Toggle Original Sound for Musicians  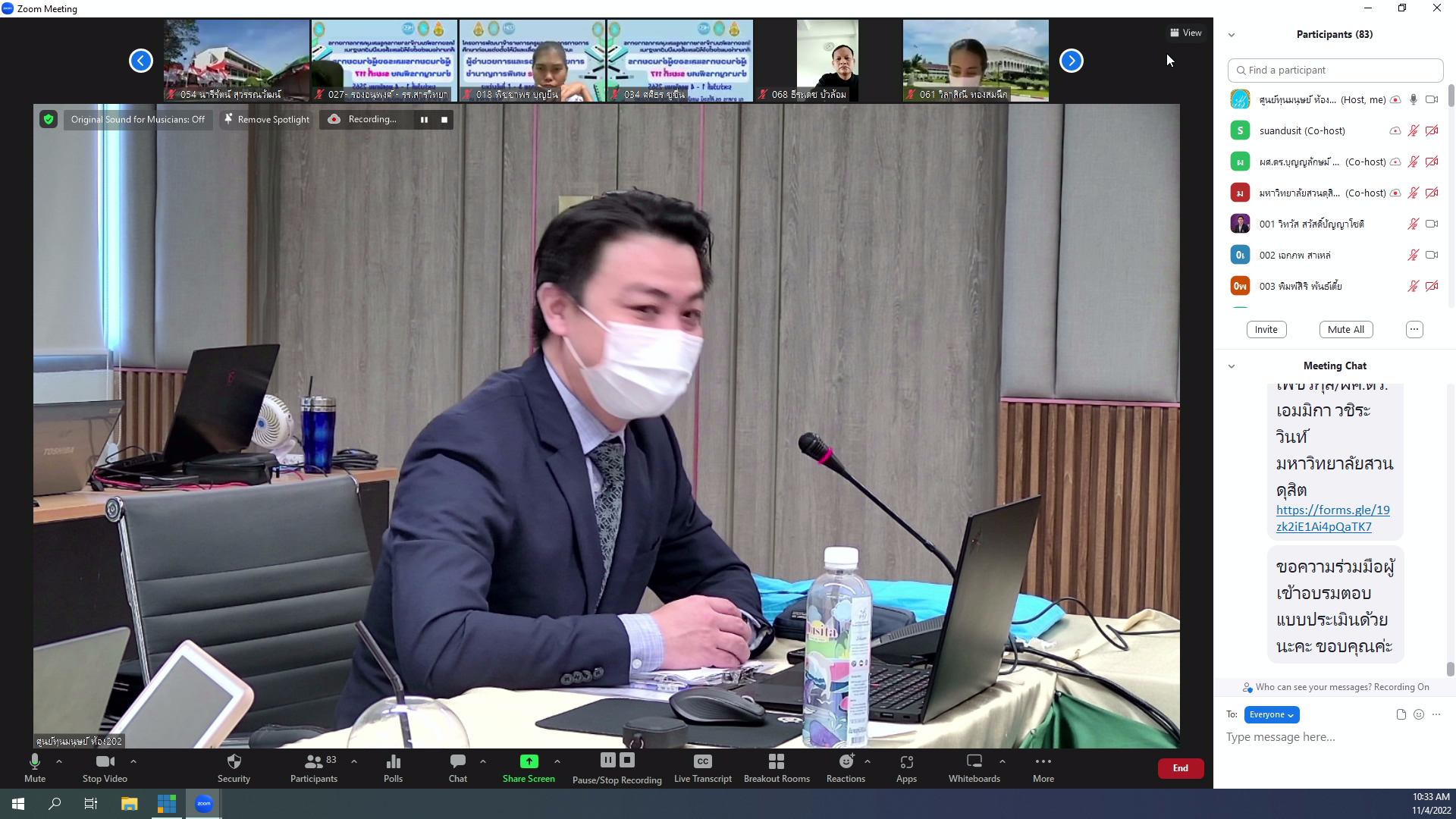[138, 119]
